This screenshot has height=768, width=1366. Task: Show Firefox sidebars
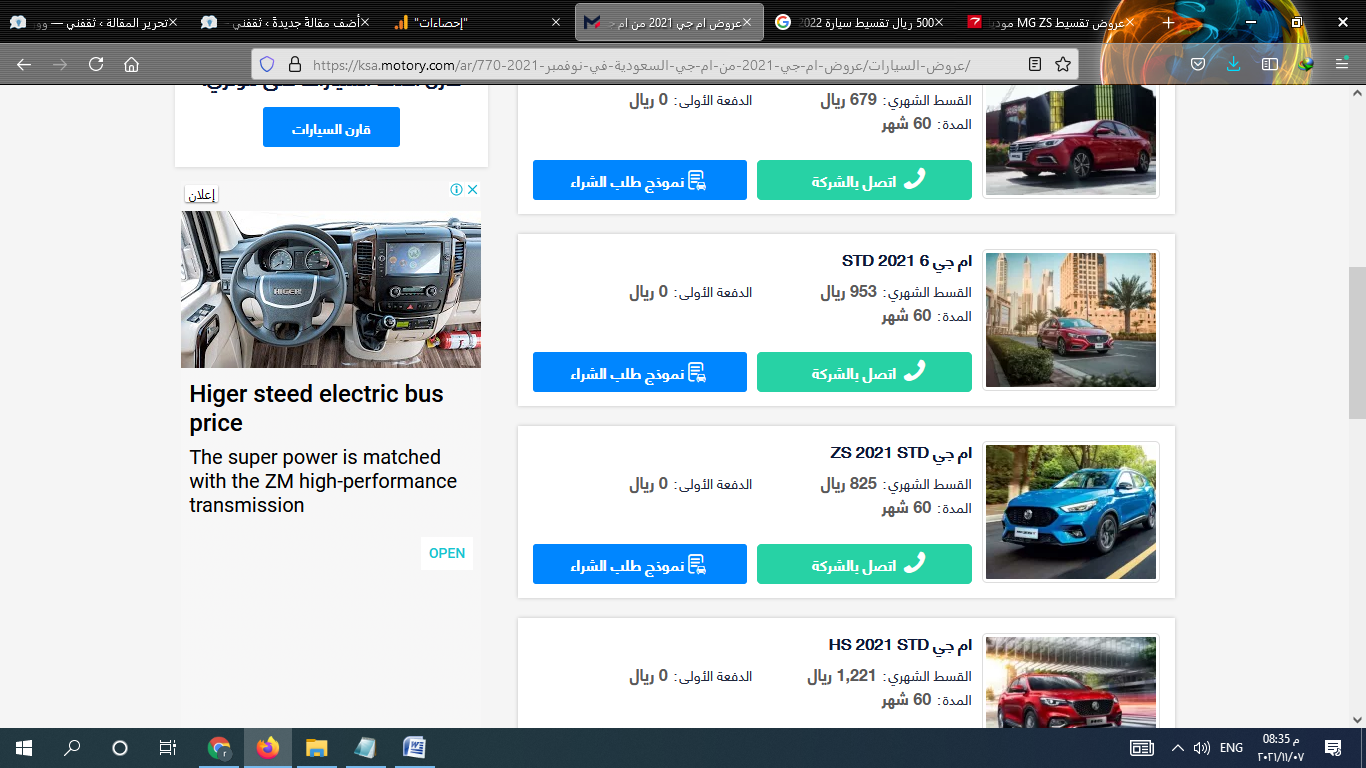(1270, 64)
